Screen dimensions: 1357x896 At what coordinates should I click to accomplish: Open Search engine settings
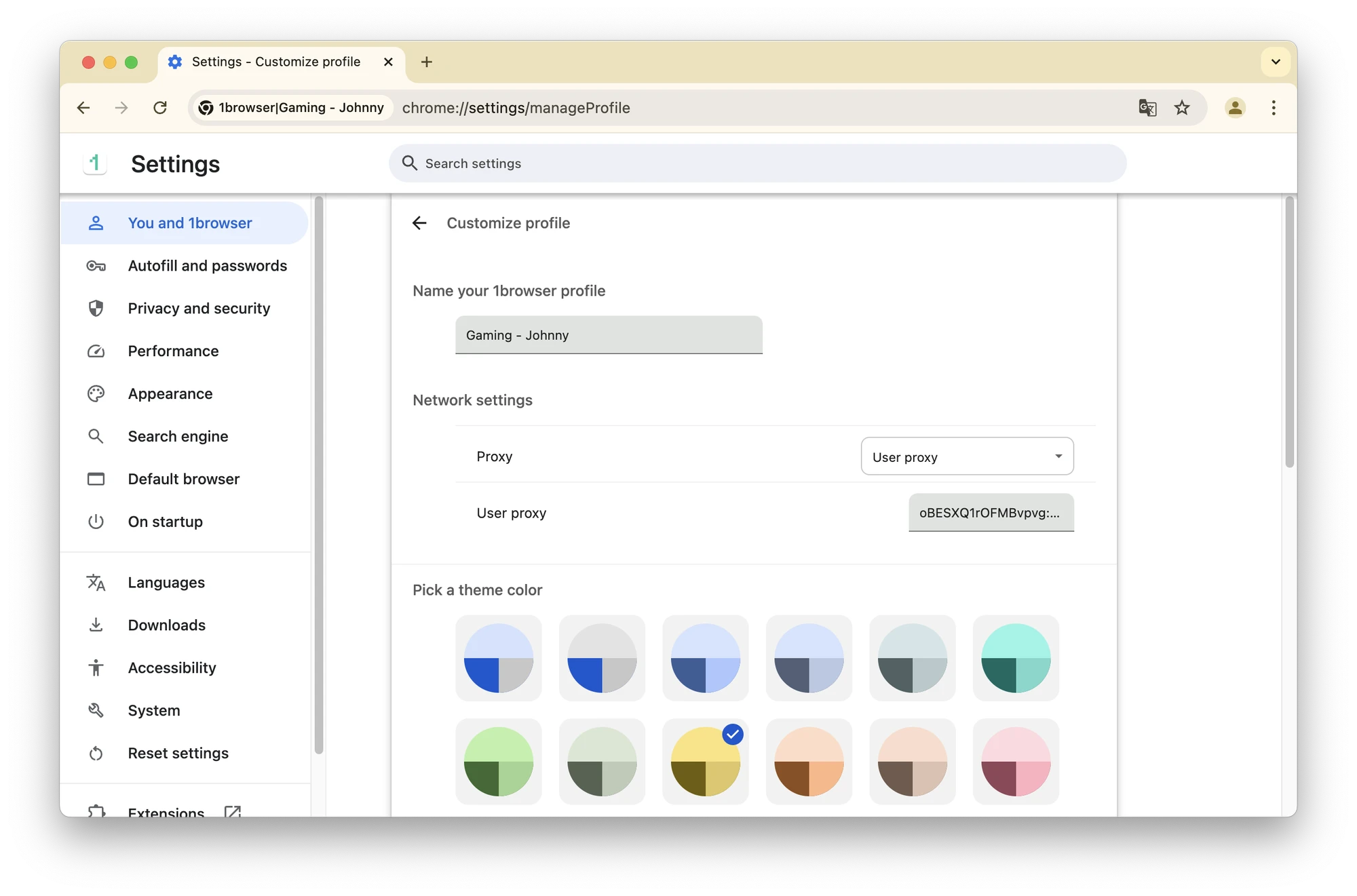184,437
